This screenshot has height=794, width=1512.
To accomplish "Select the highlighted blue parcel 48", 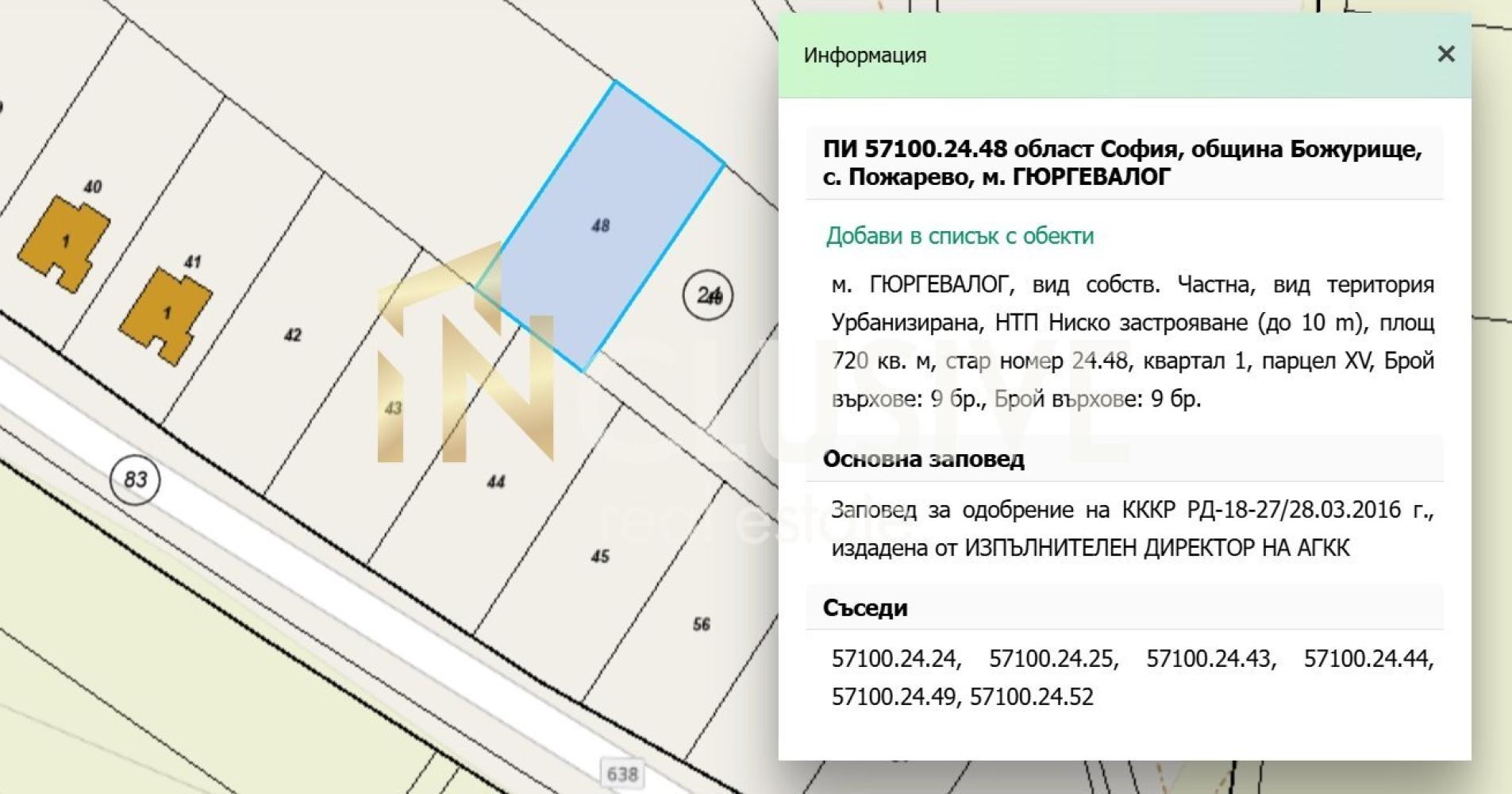I will point(600,226).
